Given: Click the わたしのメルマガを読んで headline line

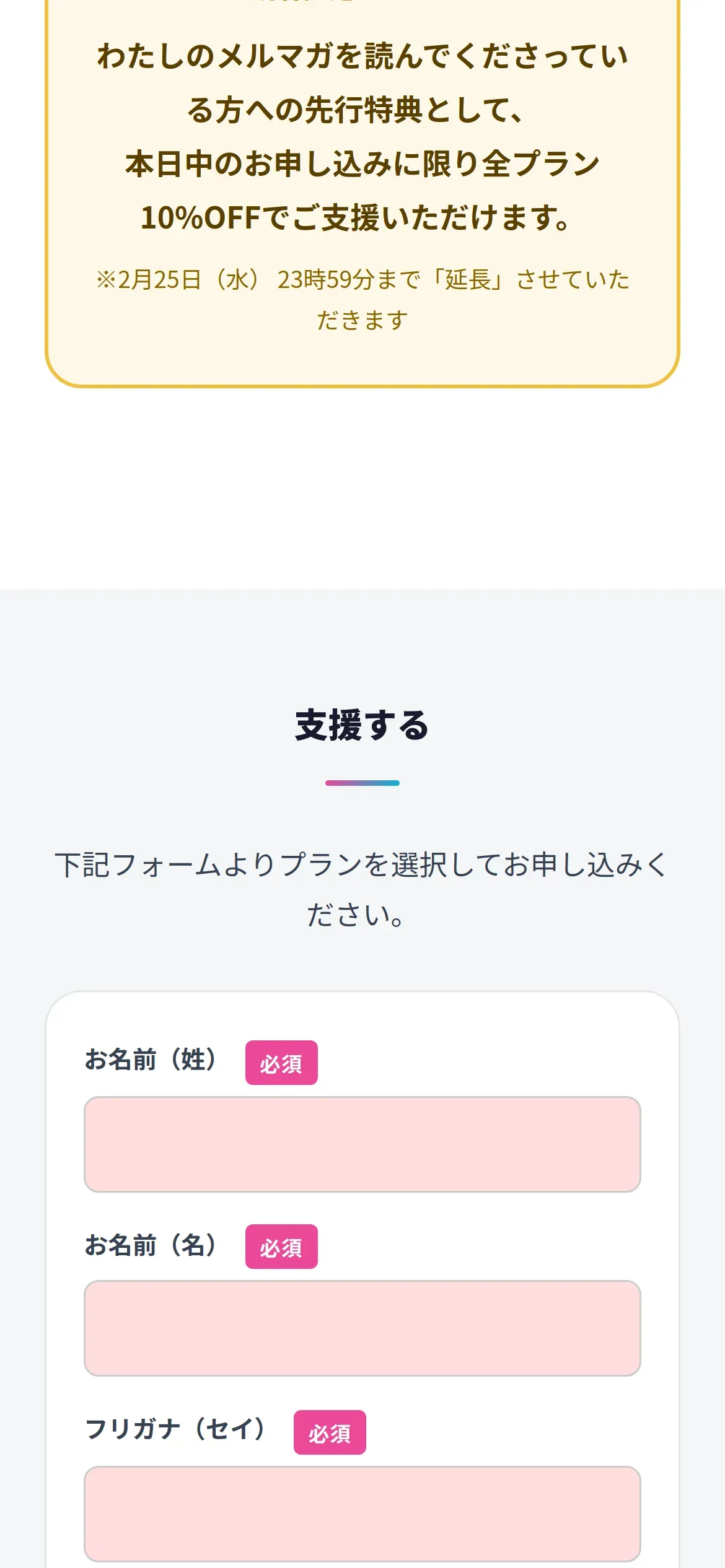Looking at the screenshot, I should [362, 57].
